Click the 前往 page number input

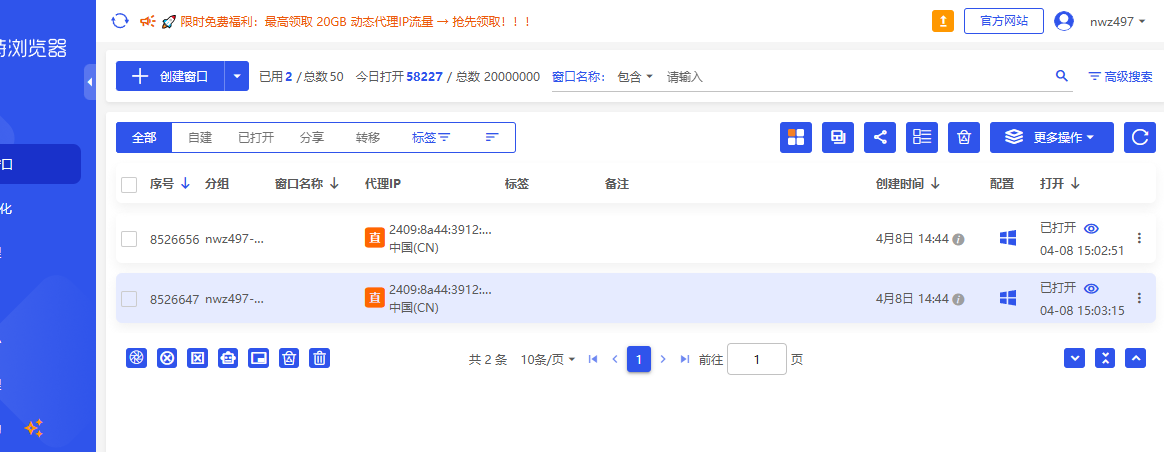point(756,359)
